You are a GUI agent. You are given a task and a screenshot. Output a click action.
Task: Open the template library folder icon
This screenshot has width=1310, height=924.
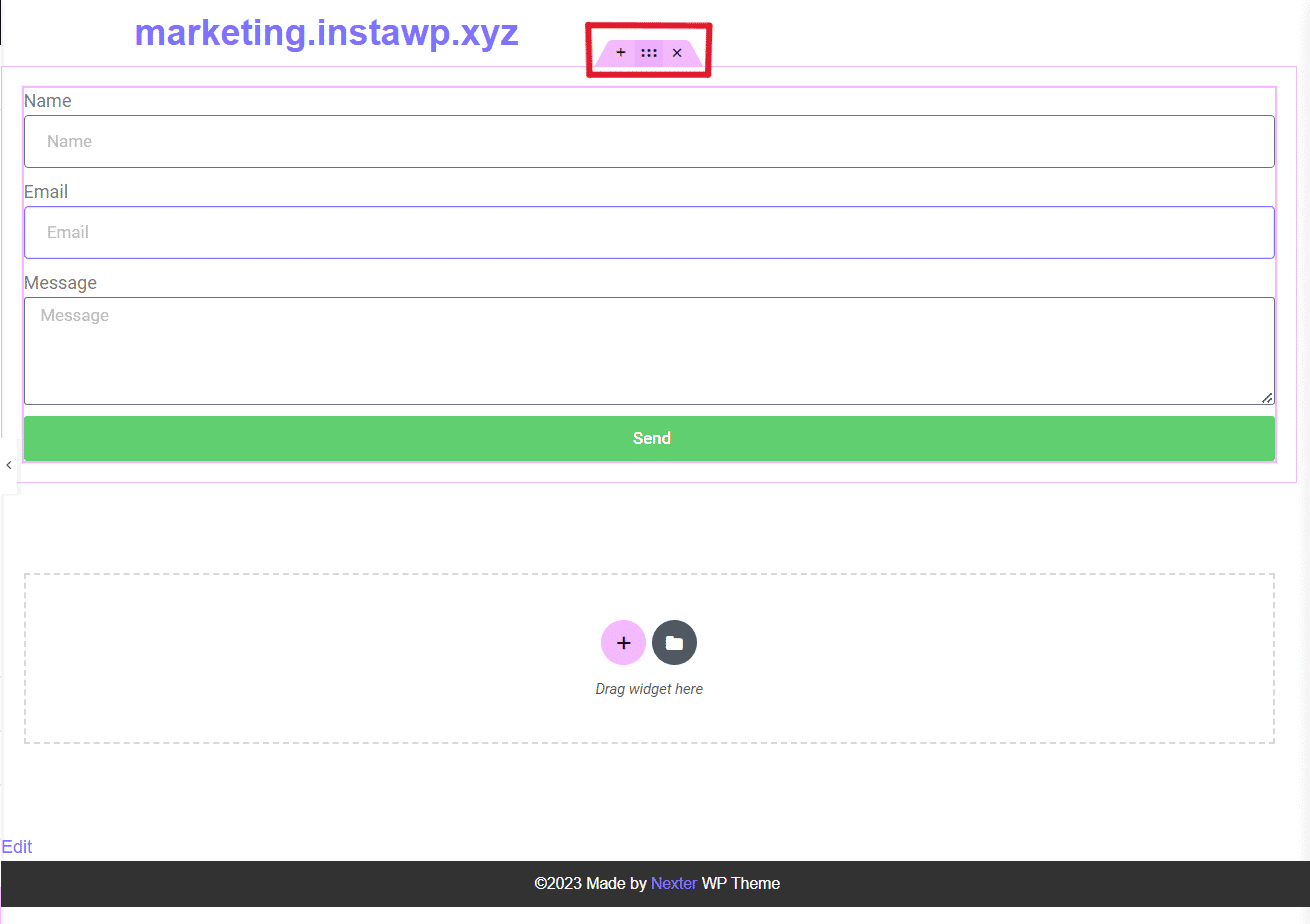click(674, 642)
